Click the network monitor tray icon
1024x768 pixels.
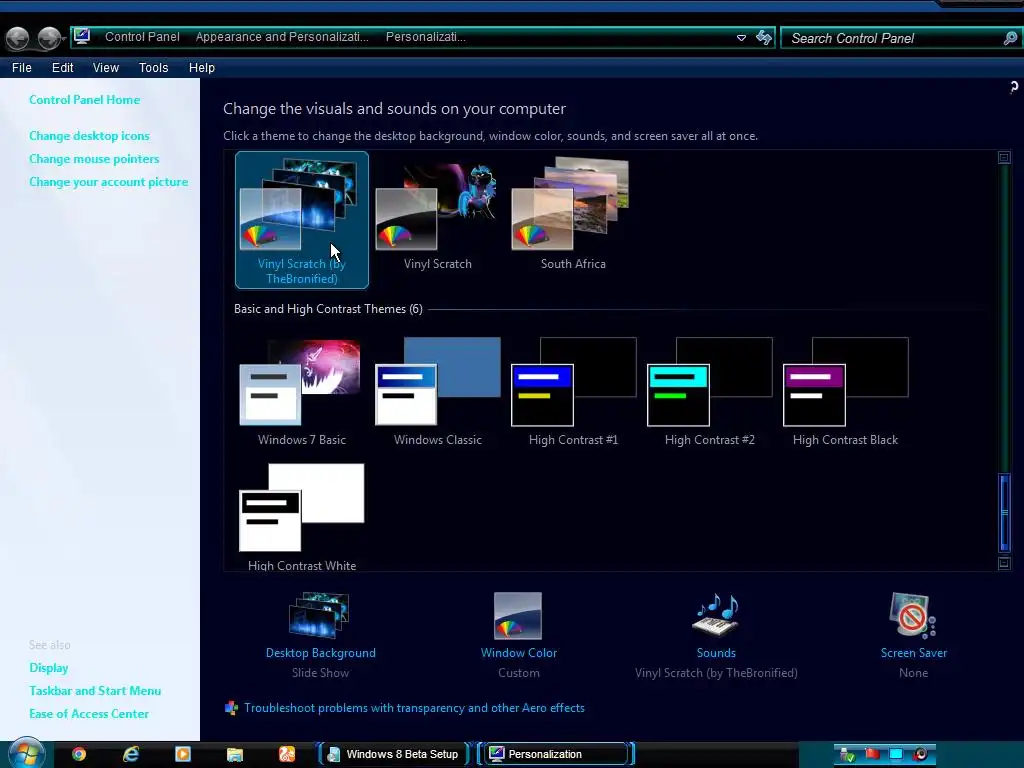[896, 754]
